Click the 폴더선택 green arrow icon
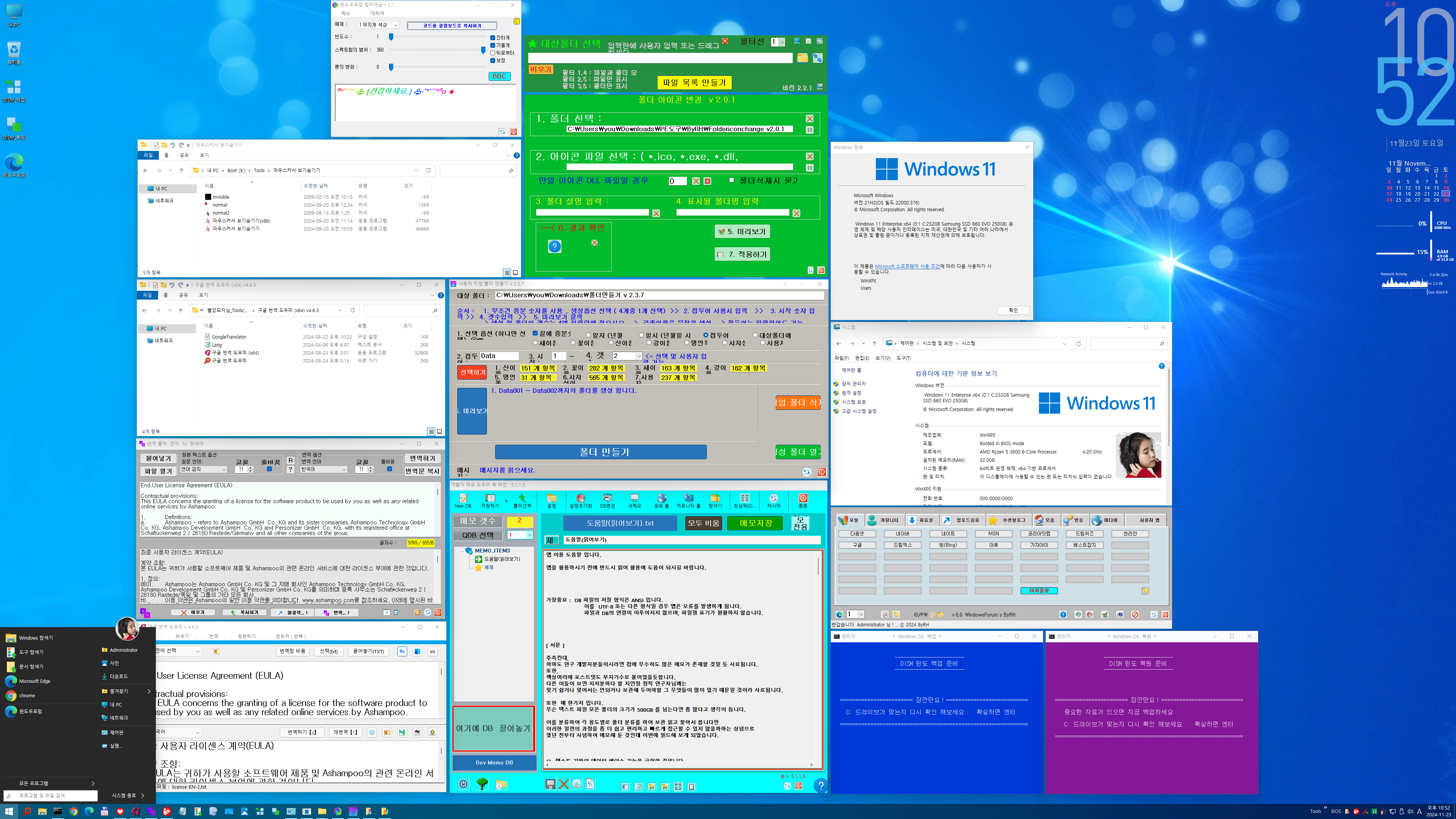 pyautogui.click(x=522, y=500)
